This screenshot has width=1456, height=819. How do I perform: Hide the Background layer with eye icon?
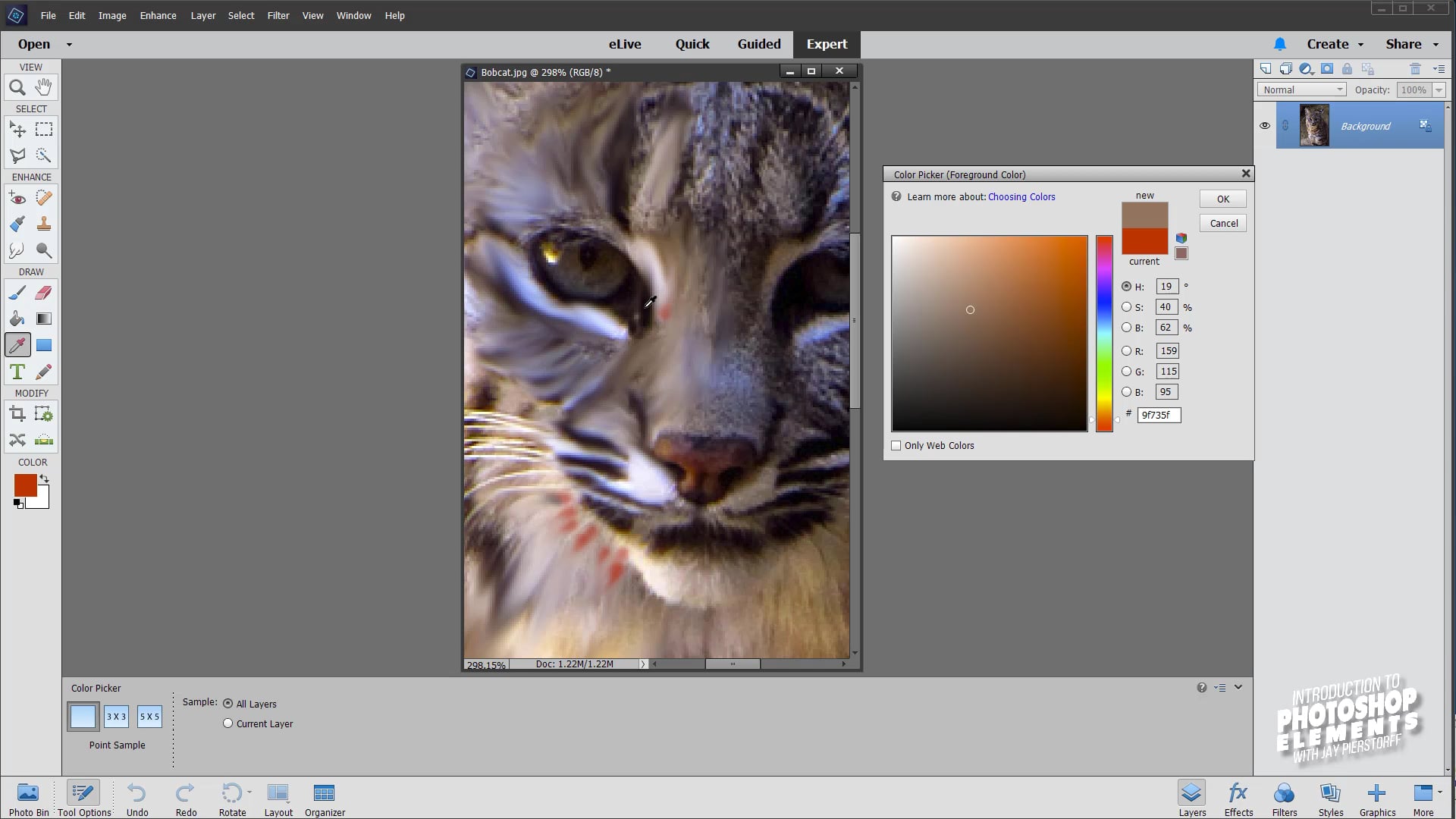point(1265,126)
